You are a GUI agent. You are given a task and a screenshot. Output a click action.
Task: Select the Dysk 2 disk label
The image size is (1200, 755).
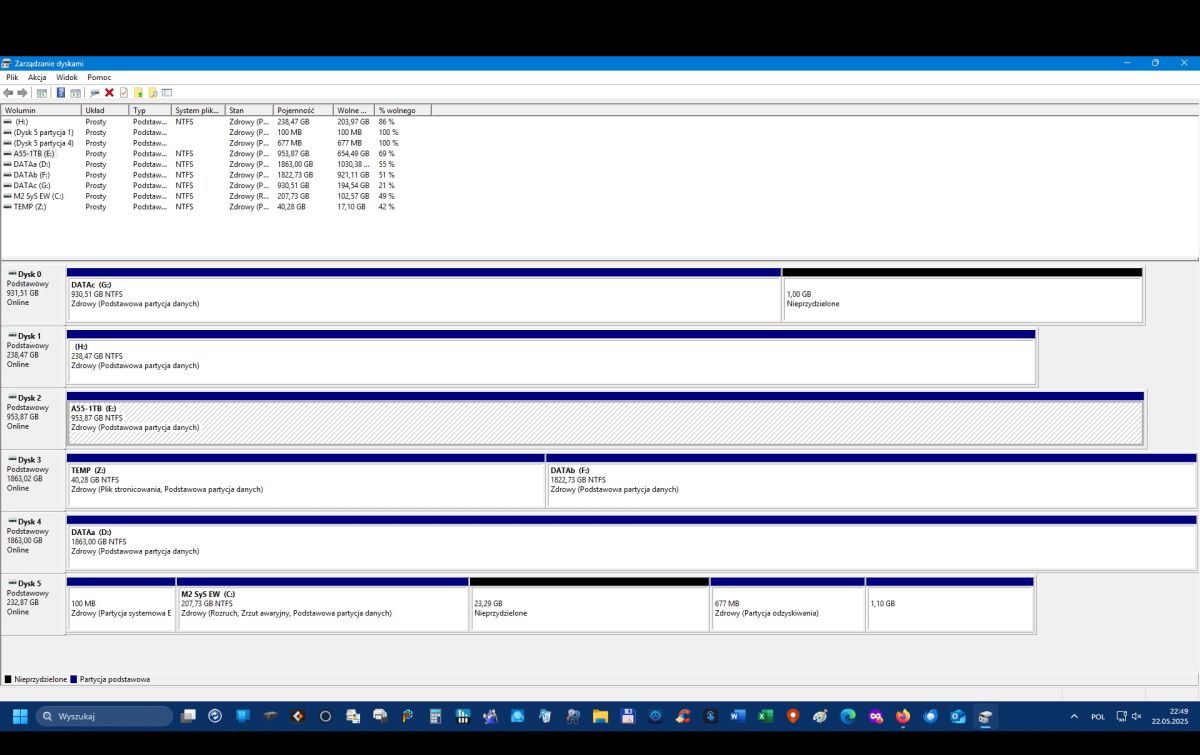tap(33, 419)
